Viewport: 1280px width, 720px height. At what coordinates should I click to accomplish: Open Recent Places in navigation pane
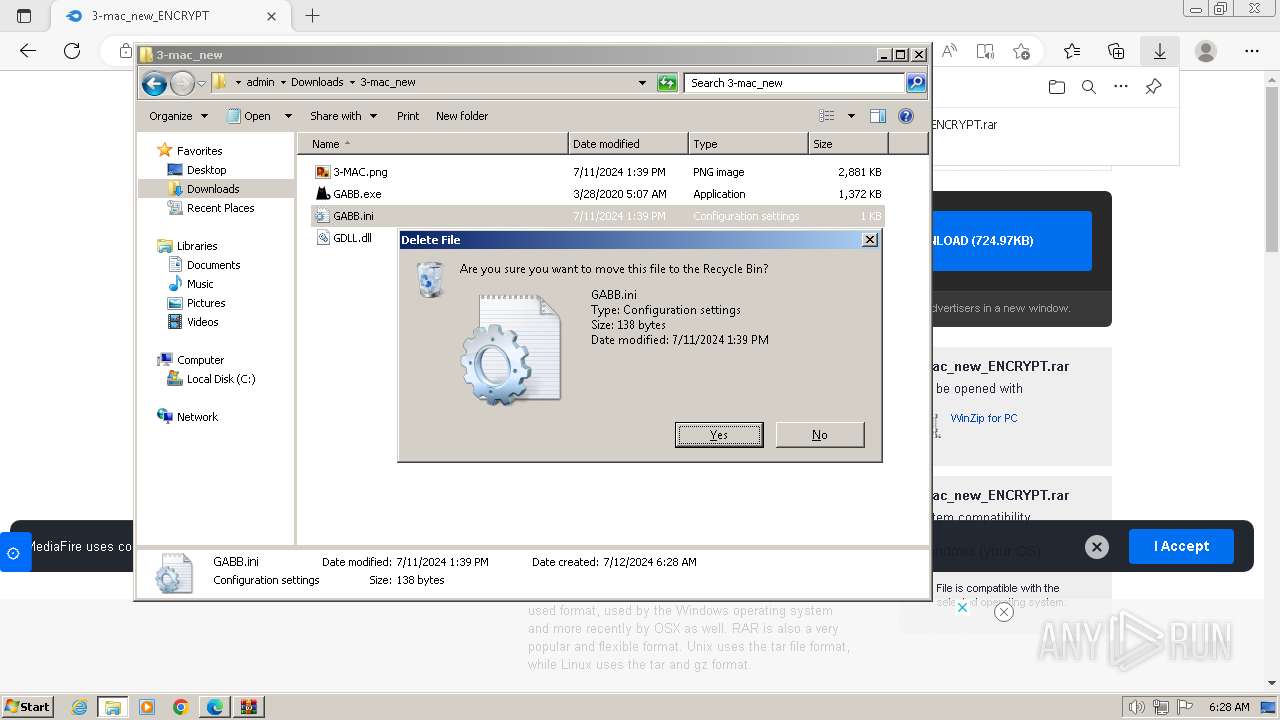pyautogui.click(x=220, y=208)
